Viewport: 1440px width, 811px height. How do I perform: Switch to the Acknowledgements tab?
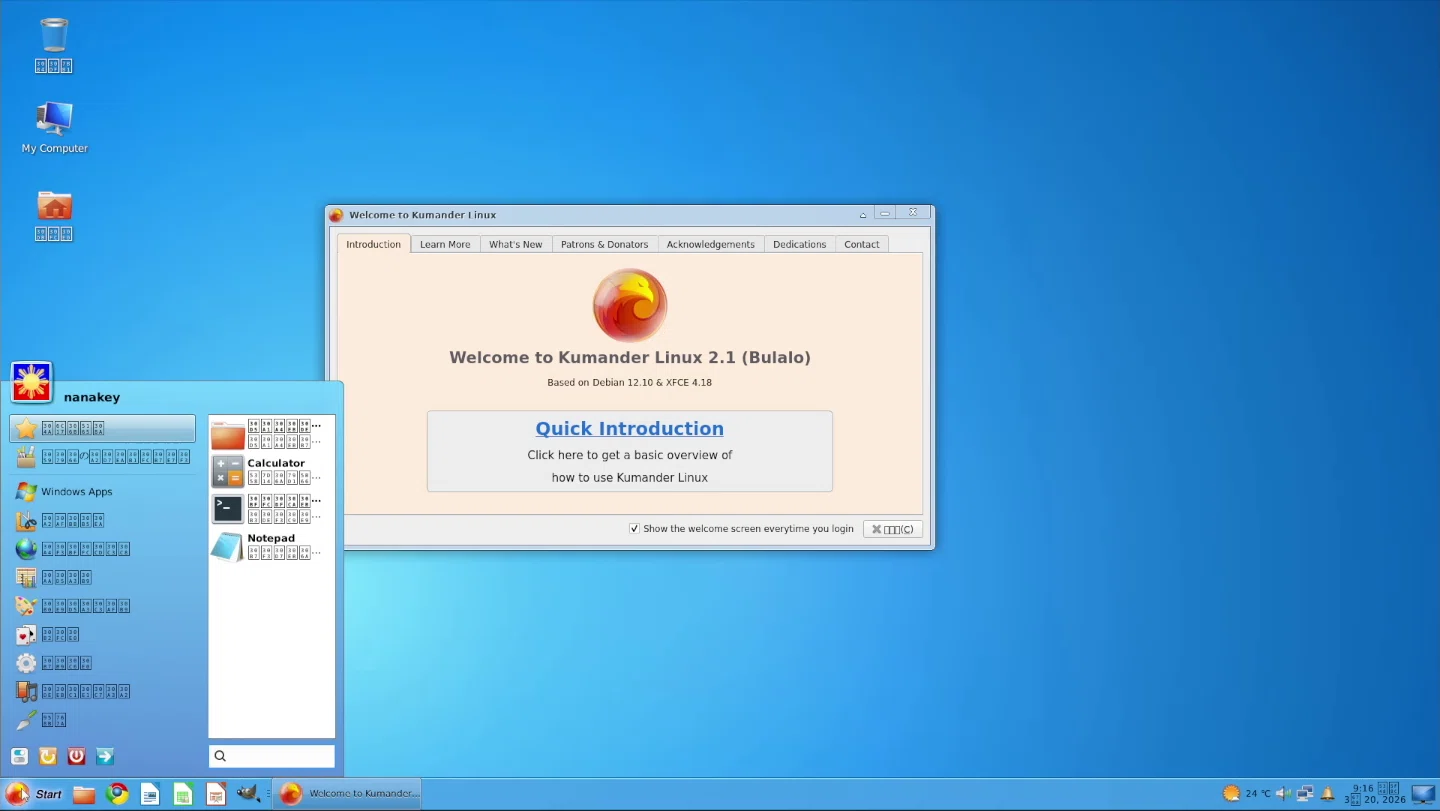pos(710,244)
